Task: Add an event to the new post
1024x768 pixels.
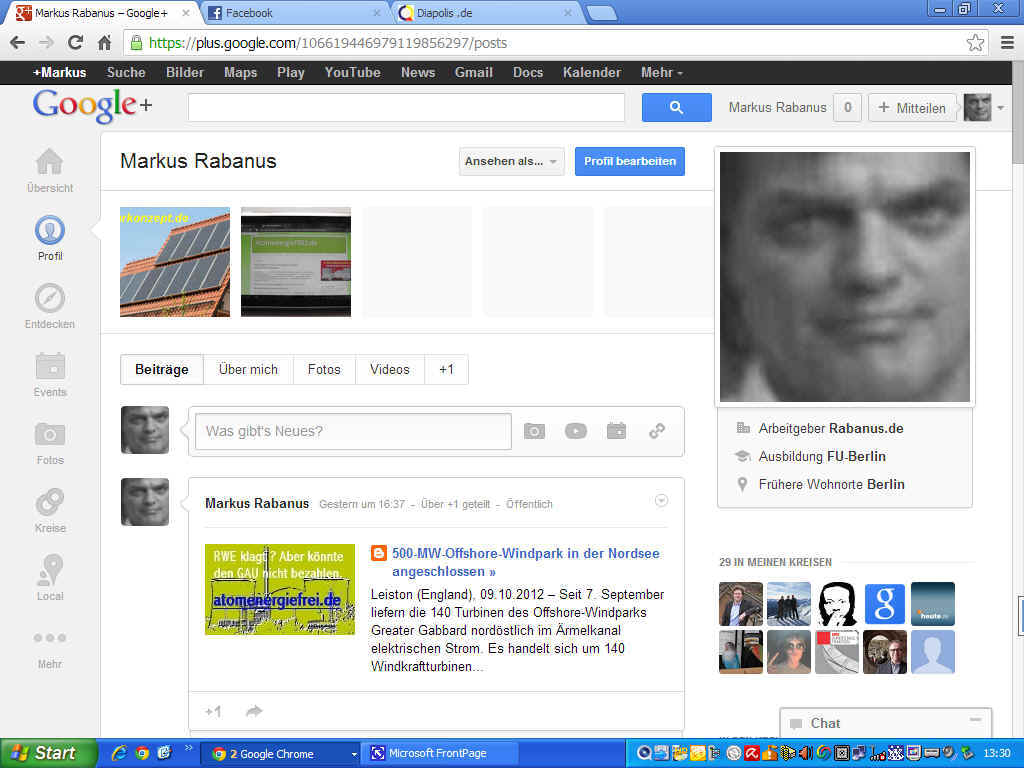Action: [616, 431]
